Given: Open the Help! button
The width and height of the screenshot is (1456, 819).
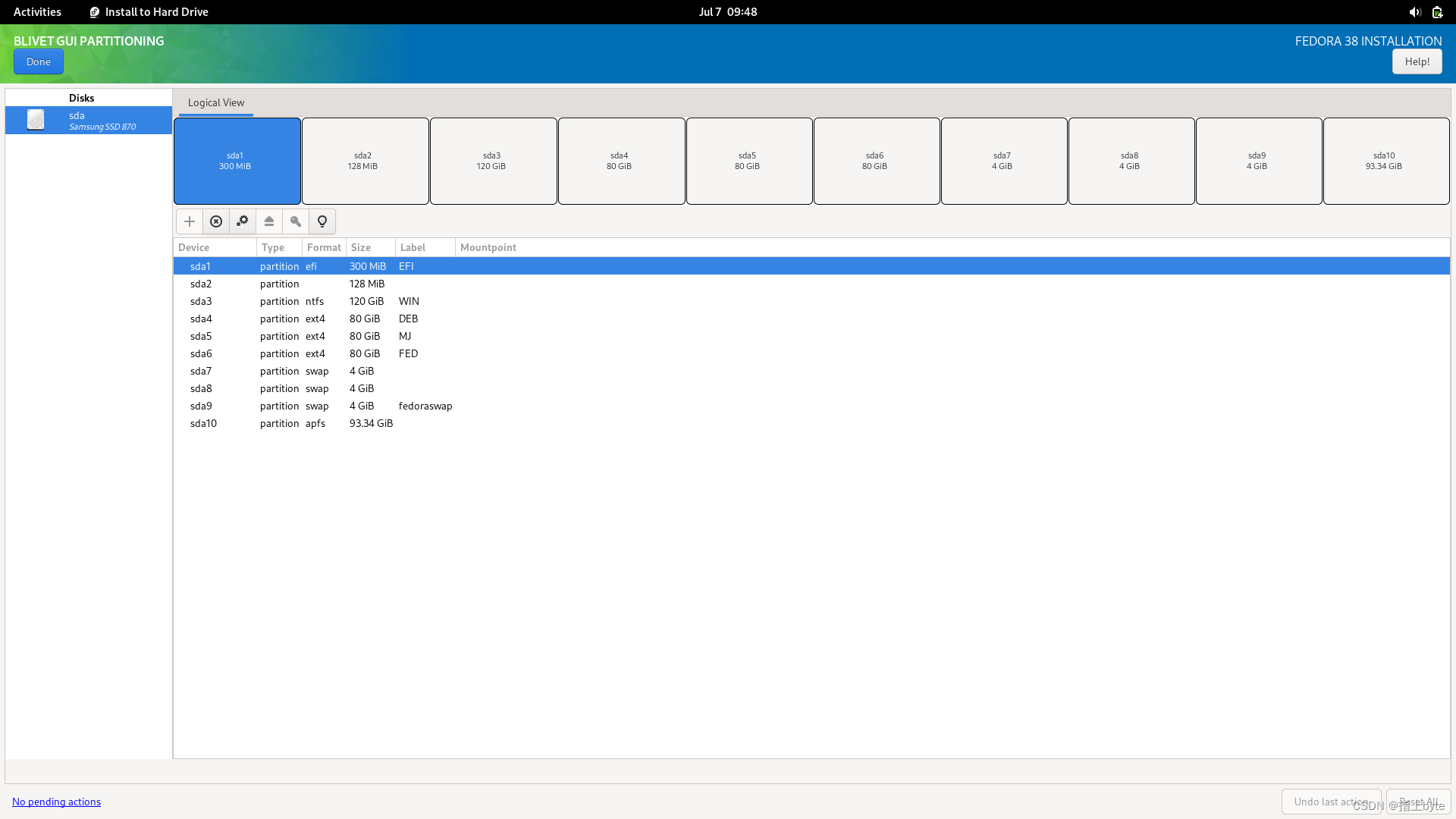Looking at the screenshot, I should (x=1417, y=61).
